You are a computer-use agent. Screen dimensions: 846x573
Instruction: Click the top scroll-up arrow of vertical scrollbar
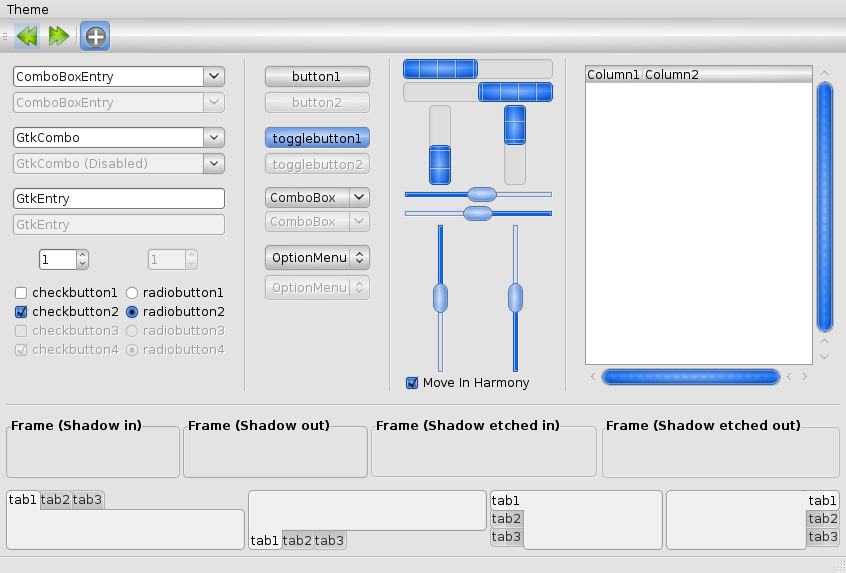click(824, 73)
